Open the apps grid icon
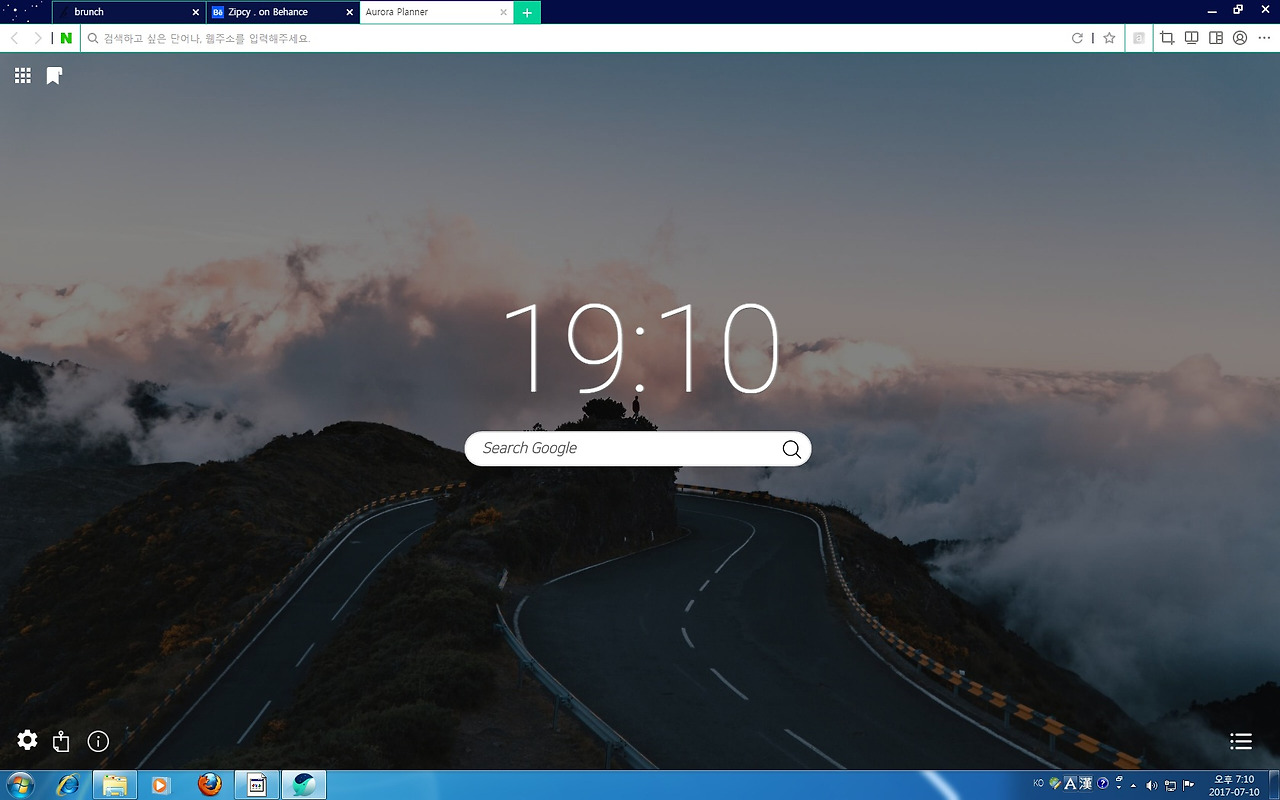1280x800 pixels. tap(23, 76)
